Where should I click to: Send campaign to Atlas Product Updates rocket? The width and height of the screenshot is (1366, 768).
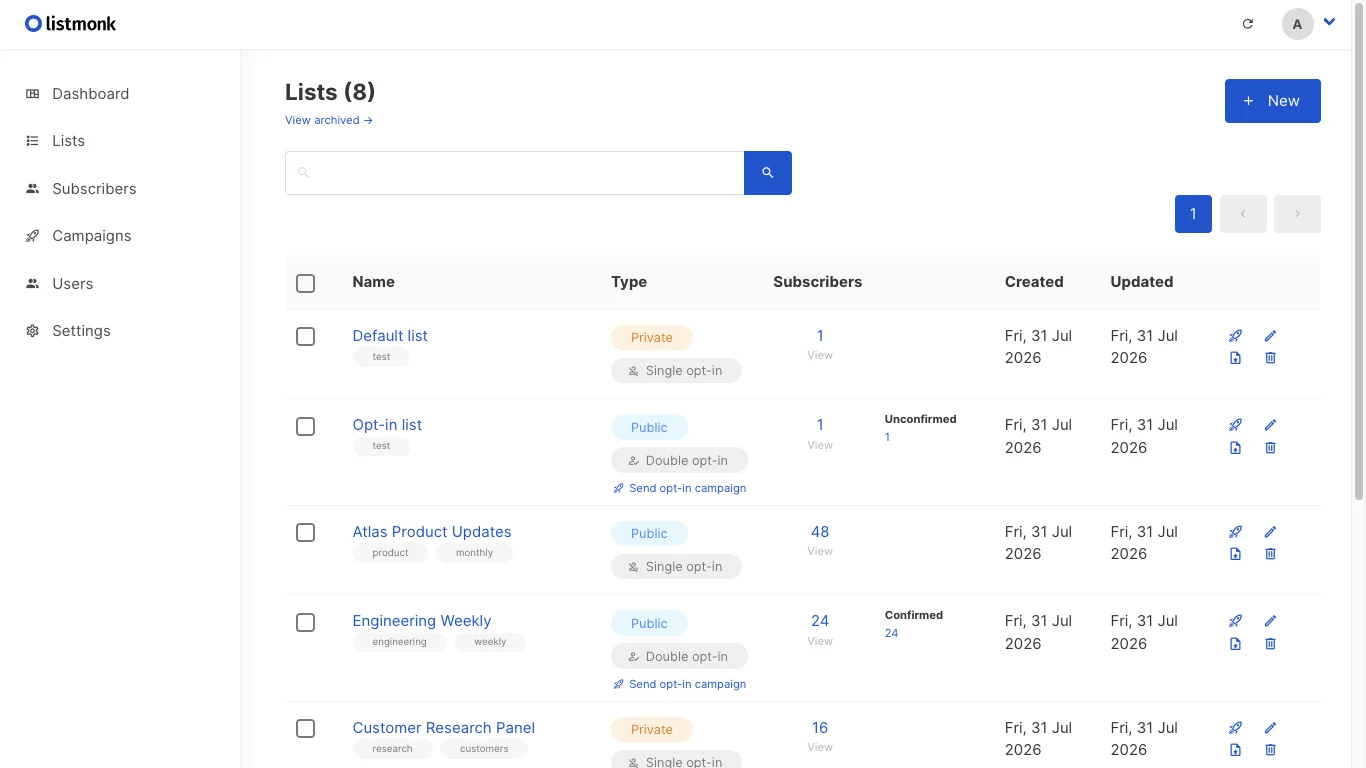(1236, 532)
